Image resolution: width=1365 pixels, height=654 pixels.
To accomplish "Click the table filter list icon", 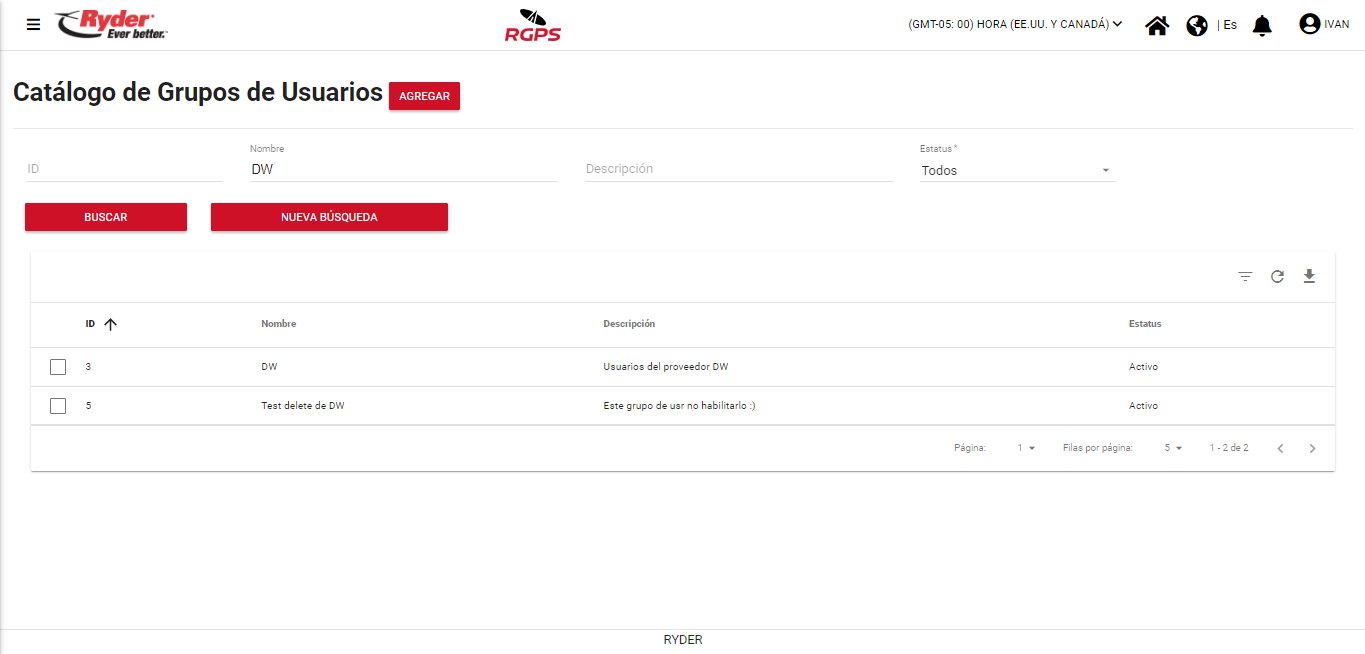I will click(x=1245, y=277).
